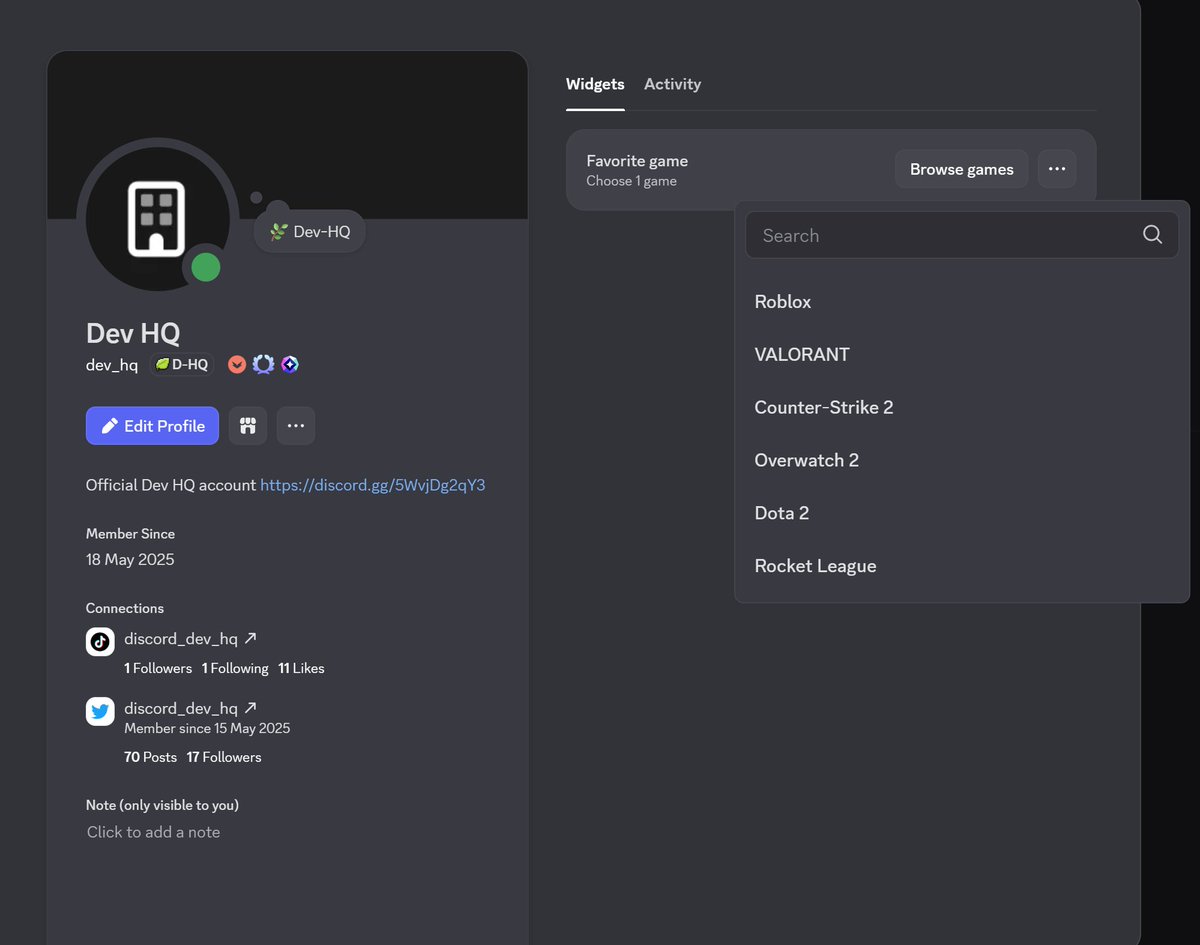Click the 'Choose 1 game' widget subtitle
Screen dimensions: 1200x945
click(631, 181)
